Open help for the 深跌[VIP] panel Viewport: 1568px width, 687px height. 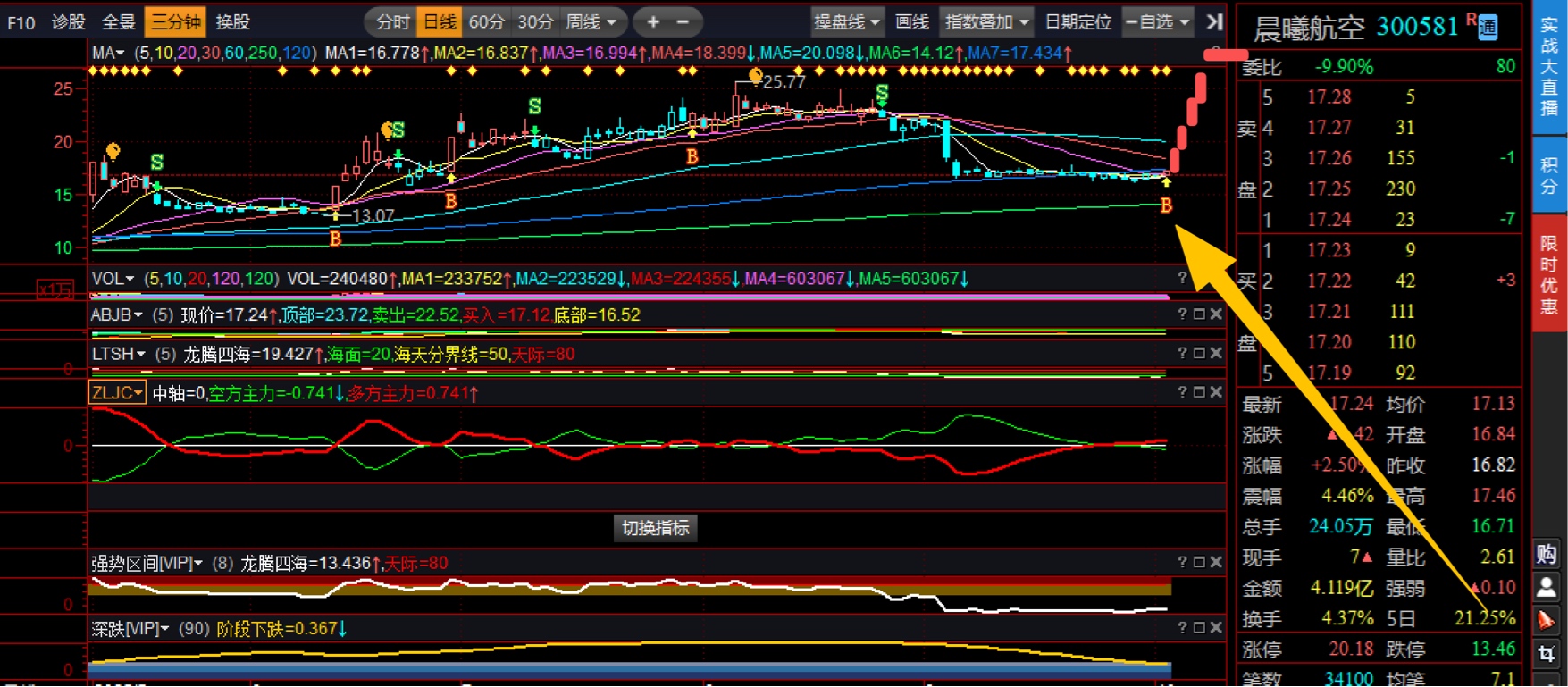[x=1182, y=628]
